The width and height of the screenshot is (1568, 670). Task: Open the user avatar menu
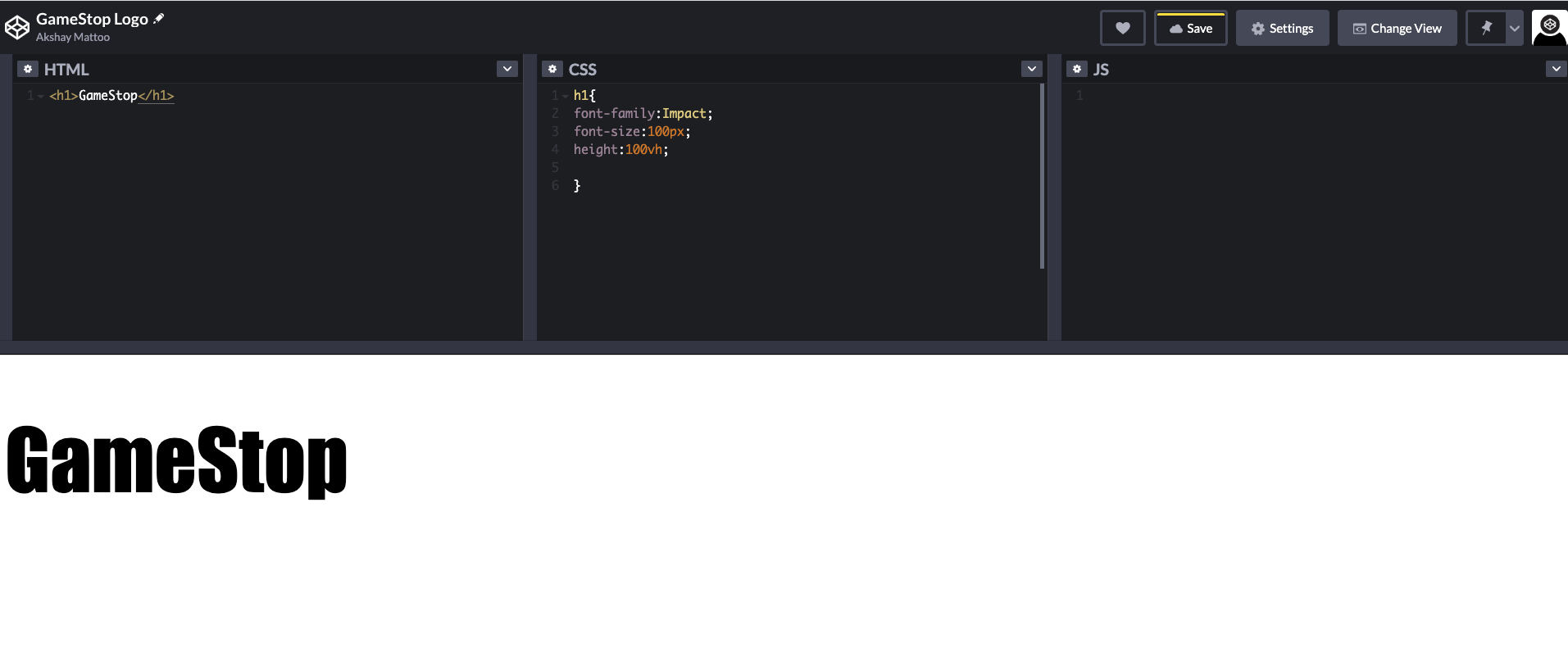coord(1549,28)
